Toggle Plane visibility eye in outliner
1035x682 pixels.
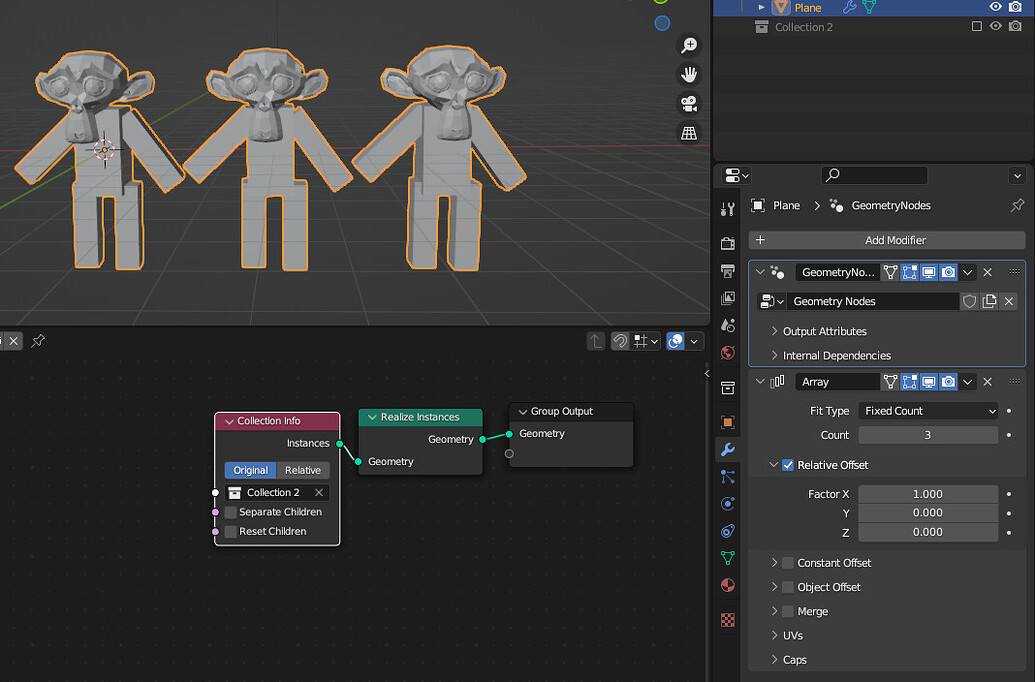click(x=995, y=7)
